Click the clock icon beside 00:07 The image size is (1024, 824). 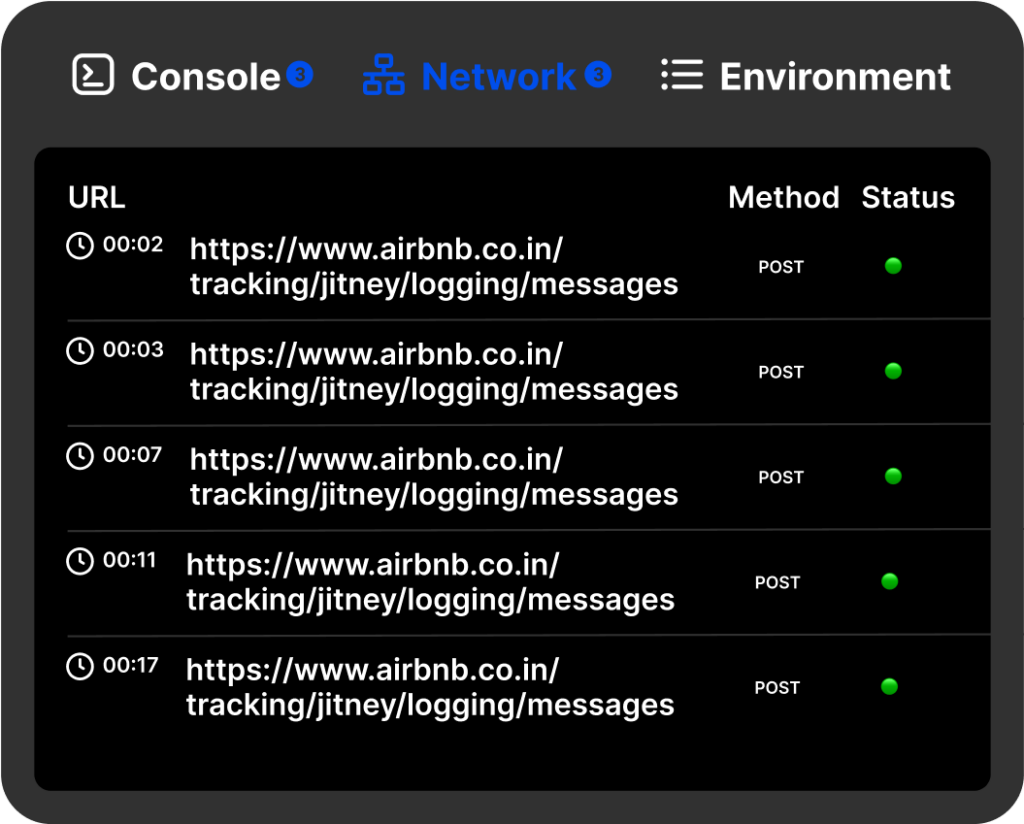pos(80,456)
